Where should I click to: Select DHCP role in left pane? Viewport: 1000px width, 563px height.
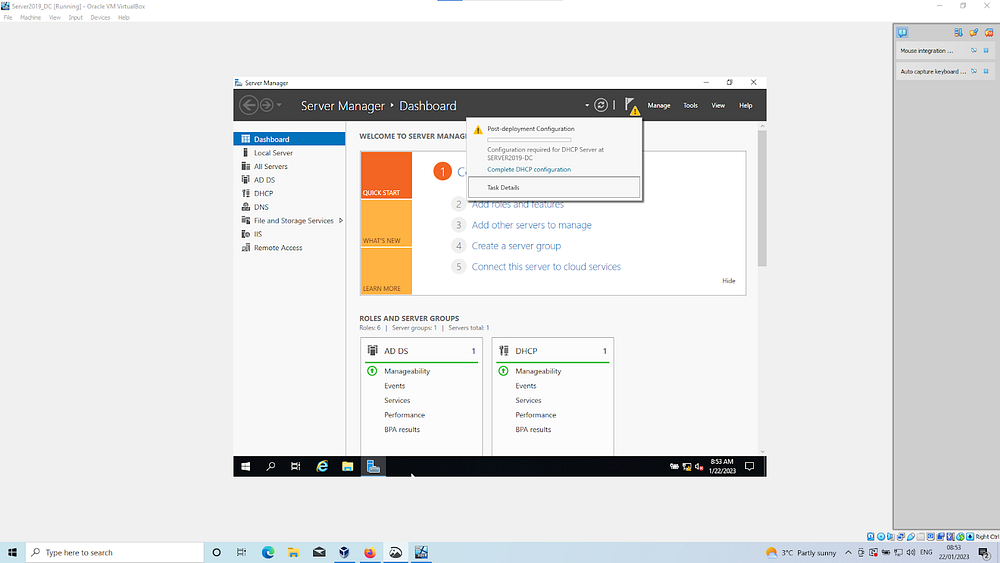[x=263, y=193]
